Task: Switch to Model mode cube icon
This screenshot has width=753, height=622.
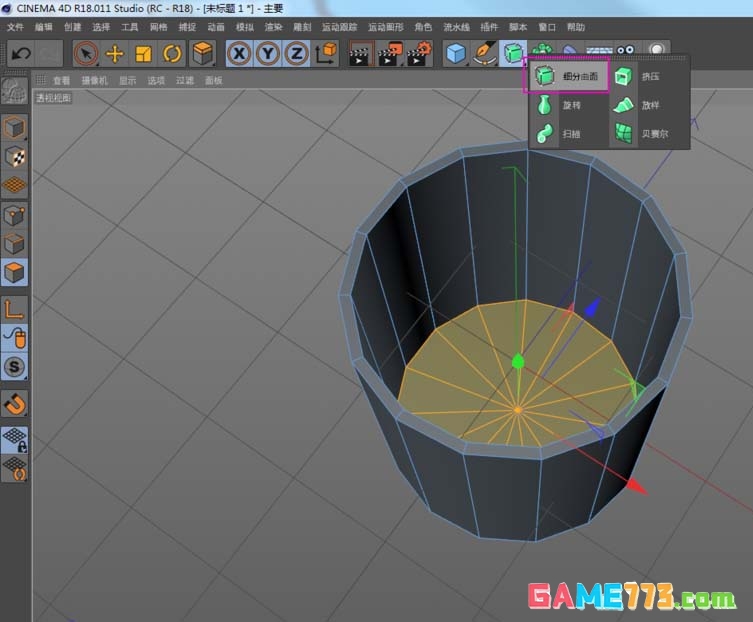Action: [x=14, y=128]
